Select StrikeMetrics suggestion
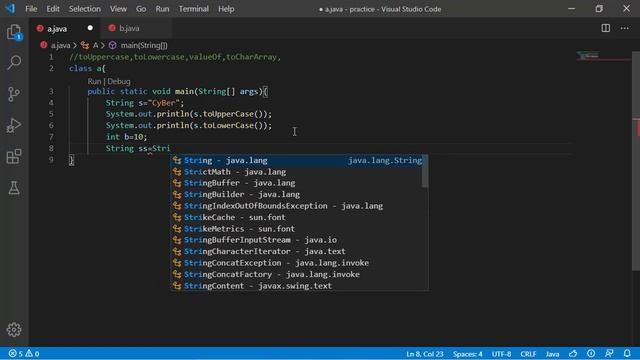Image resolution: width=640 pixels, height=360 pixels. pos(297,229)
